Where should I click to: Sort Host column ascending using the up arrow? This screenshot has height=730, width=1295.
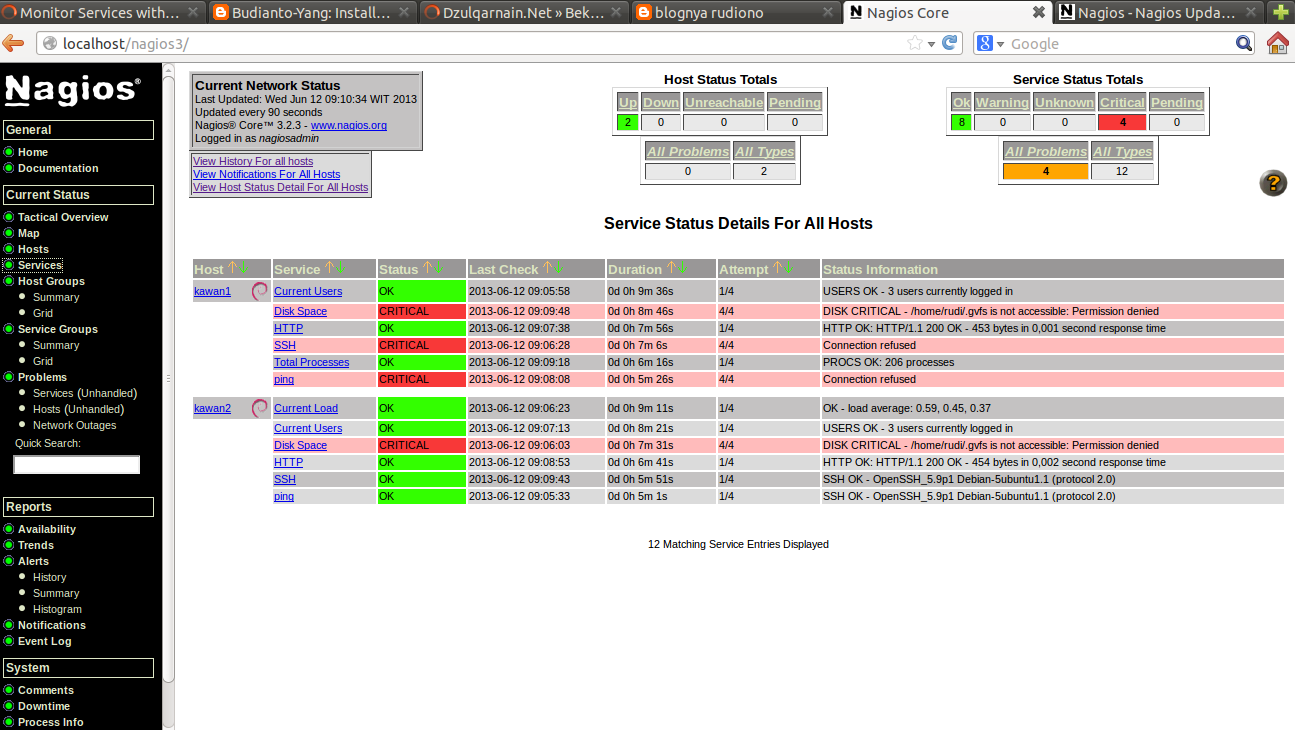[x=232, y=268]
